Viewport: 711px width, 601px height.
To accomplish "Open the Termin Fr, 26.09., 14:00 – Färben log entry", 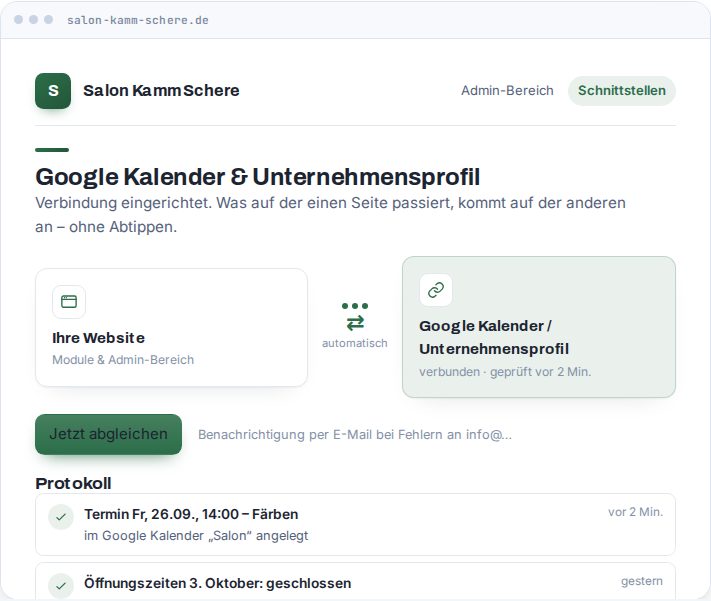I will (x=355, y=524).
